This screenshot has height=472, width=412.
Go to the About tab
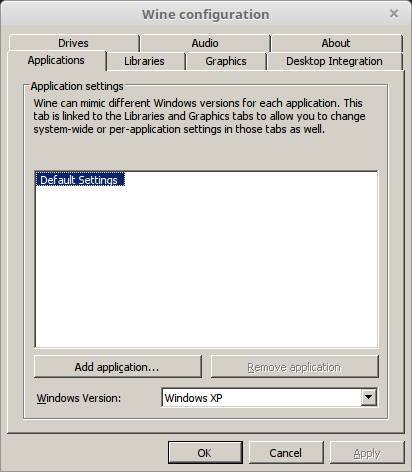[x=336, y=43]
